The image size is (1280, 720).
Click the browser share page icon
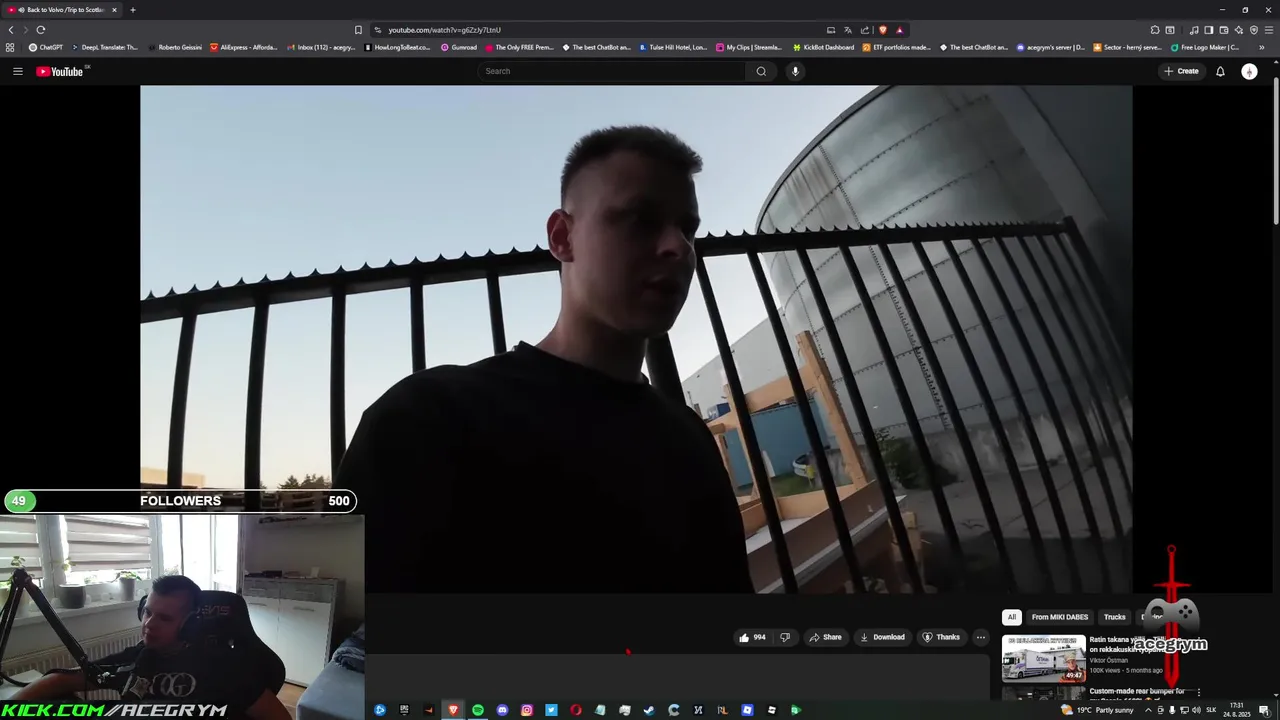865,30
